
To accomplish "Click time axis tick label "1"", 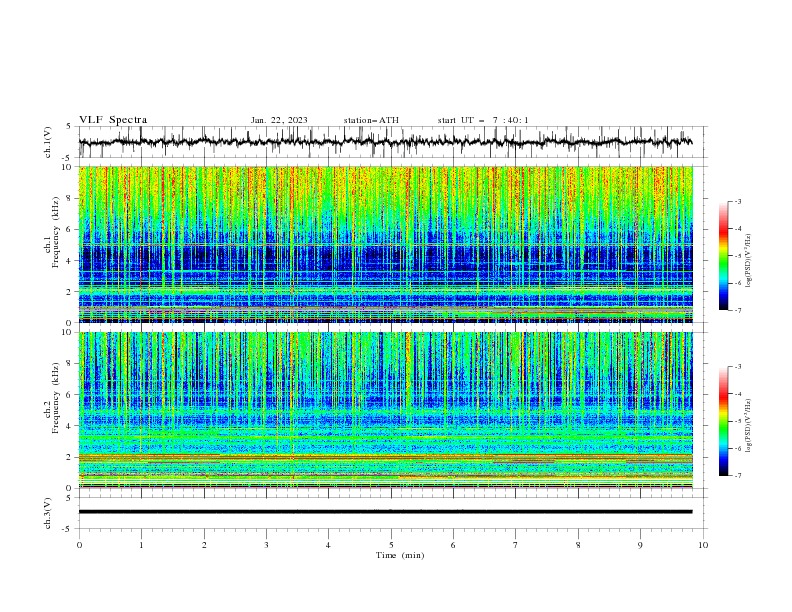I will point(141,545).
